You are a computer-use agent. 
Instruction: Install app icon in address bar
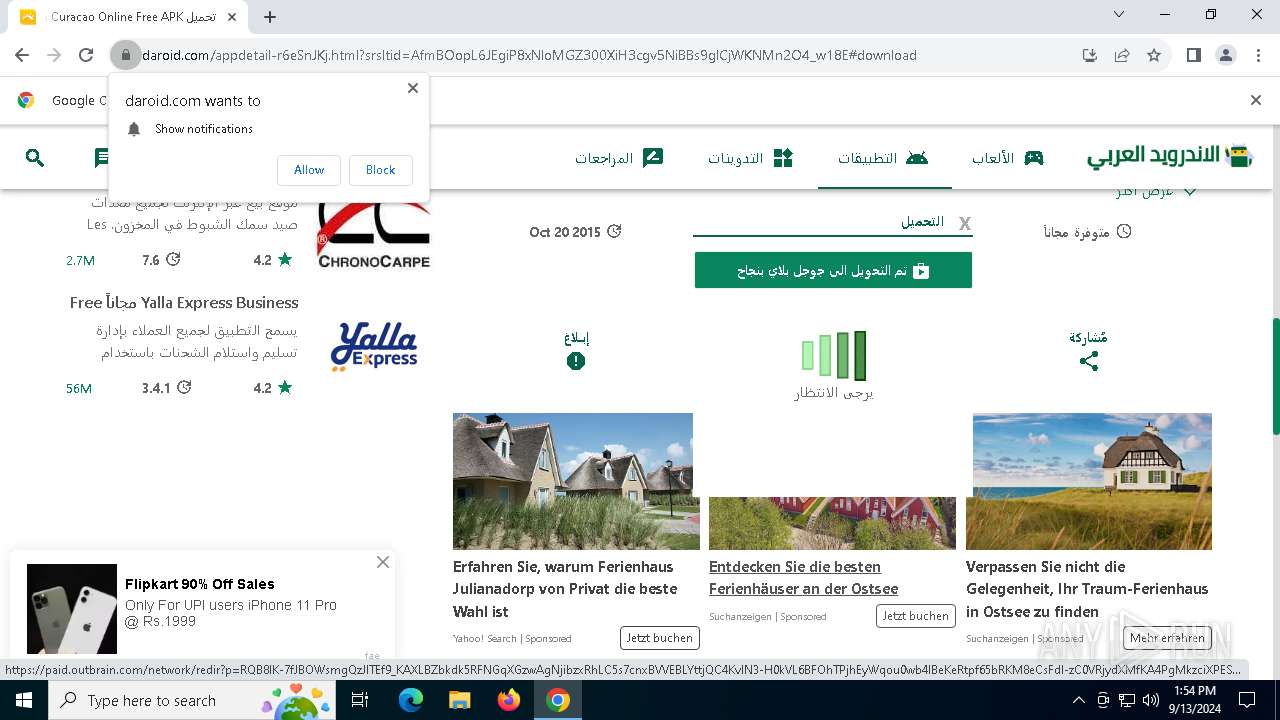click(x=1090, y=55)
